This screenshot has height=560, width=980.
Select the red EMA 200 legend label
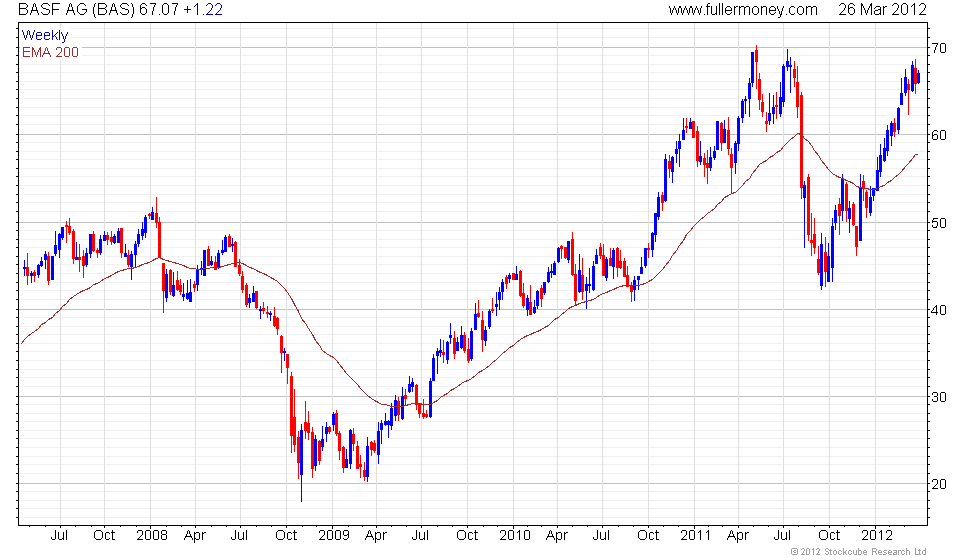pos(51,52)
